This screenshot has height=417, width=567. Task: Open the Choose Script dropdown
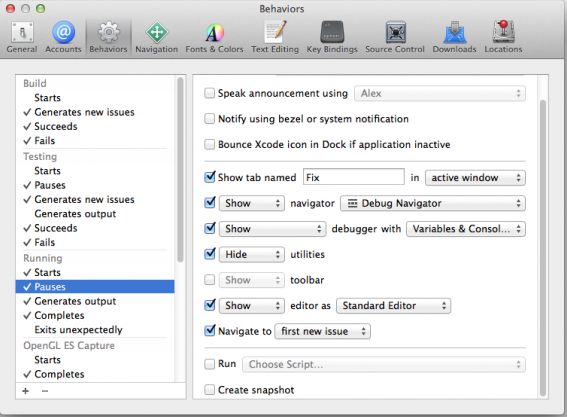384,365
